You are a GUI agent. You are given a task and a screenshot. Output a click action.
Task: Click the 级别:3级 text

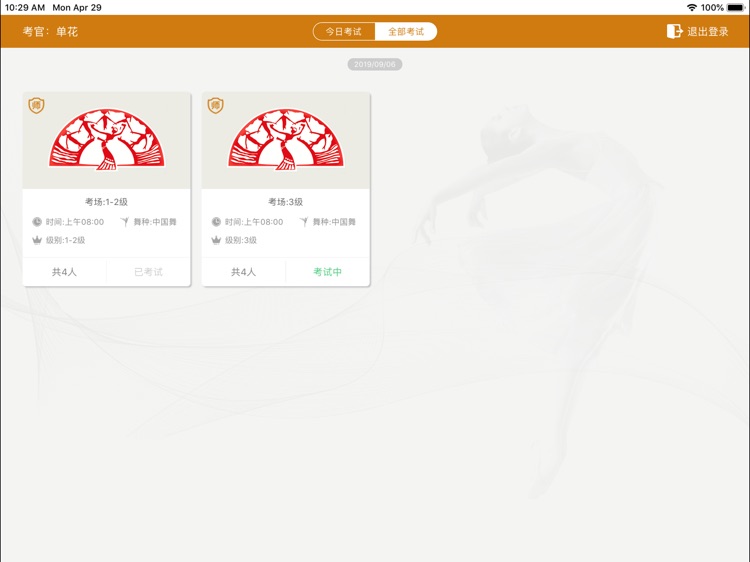(241, 240)
